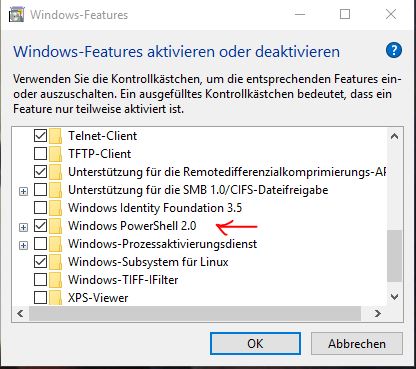This screenshot has height=369, width=416.
Task: Click the Windows-TIFF-IFilter folder icon
Action: [55, 280]
